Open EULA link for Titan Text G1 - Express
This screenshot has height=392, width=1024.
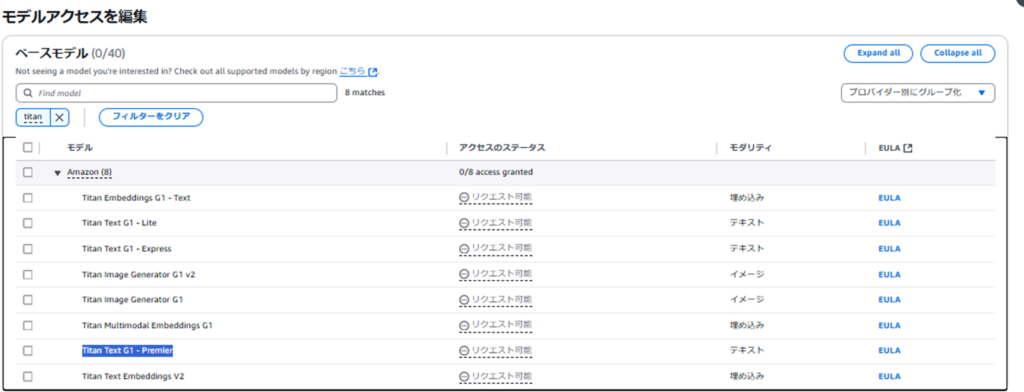click(x=889, y=249)
